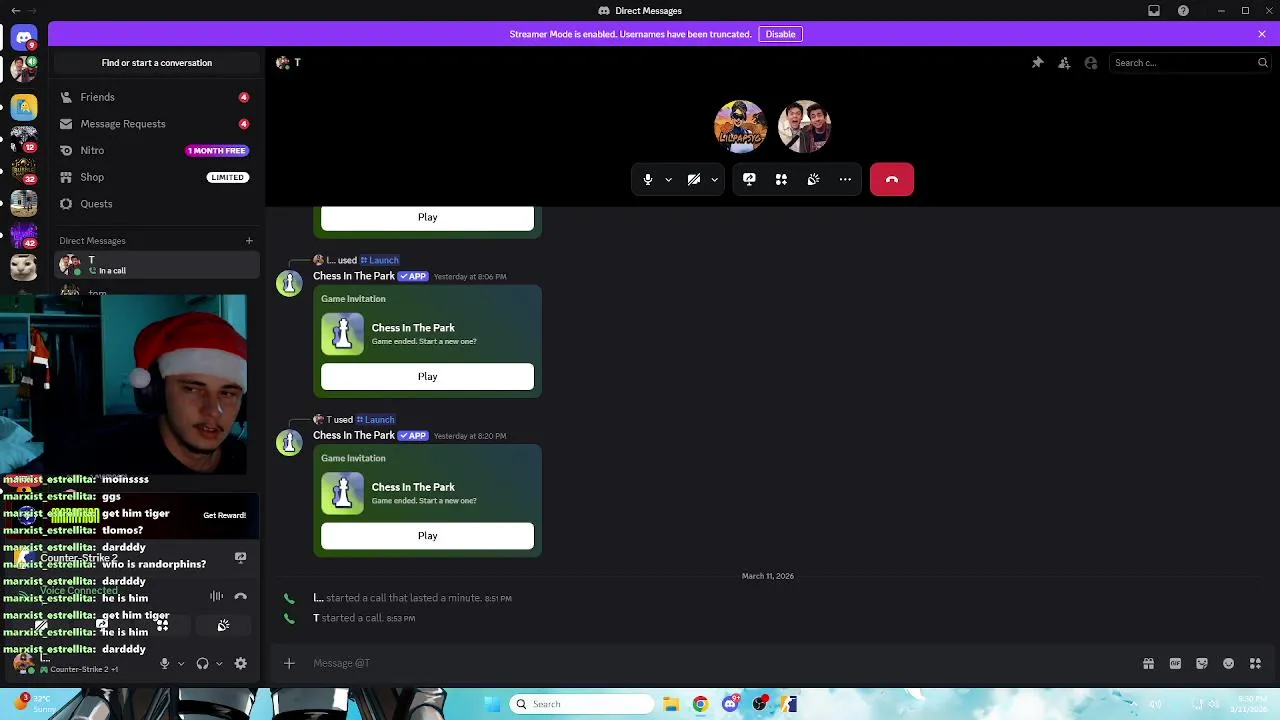Open the Discord inbox
The image size is (1280, 720).
click(1154, 11)
